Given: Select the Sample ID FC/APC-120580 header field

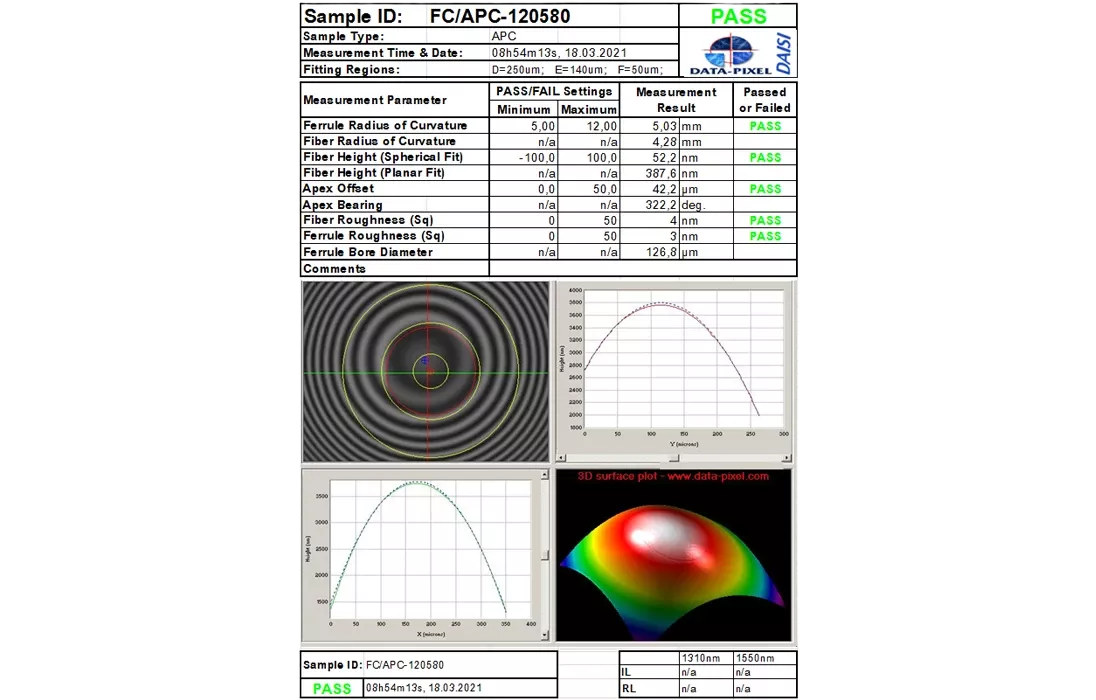Looking at the screenshot, I should (499, 16).
